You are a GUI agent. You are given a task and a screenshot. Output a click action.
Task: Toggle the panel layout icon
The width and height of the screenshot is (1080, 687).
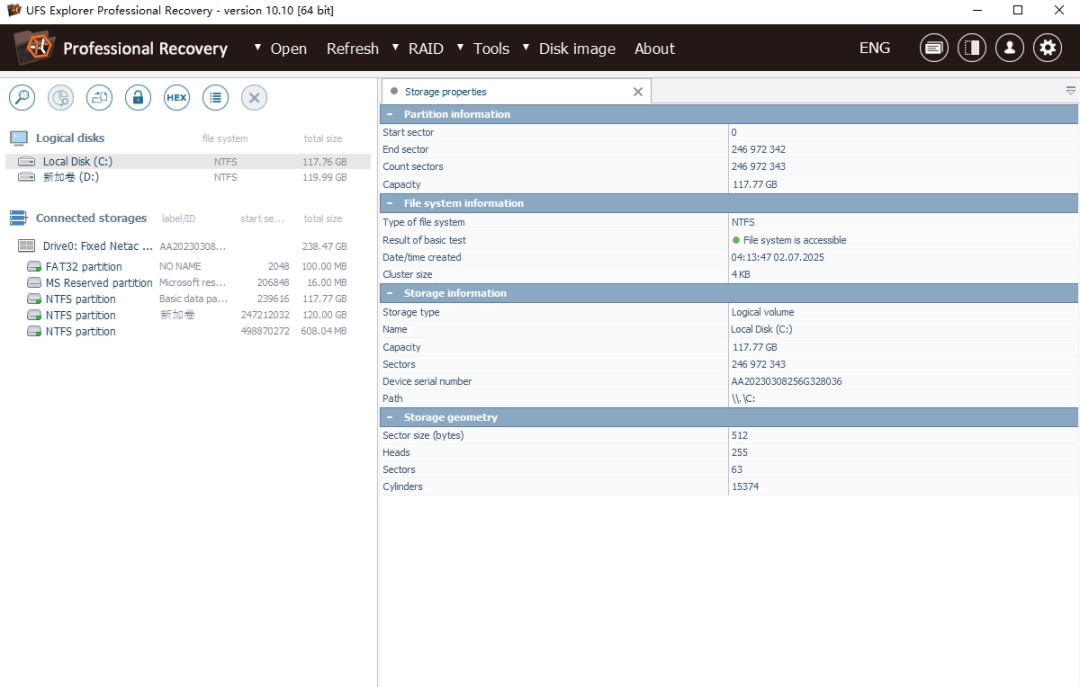[x=971, y=47]
